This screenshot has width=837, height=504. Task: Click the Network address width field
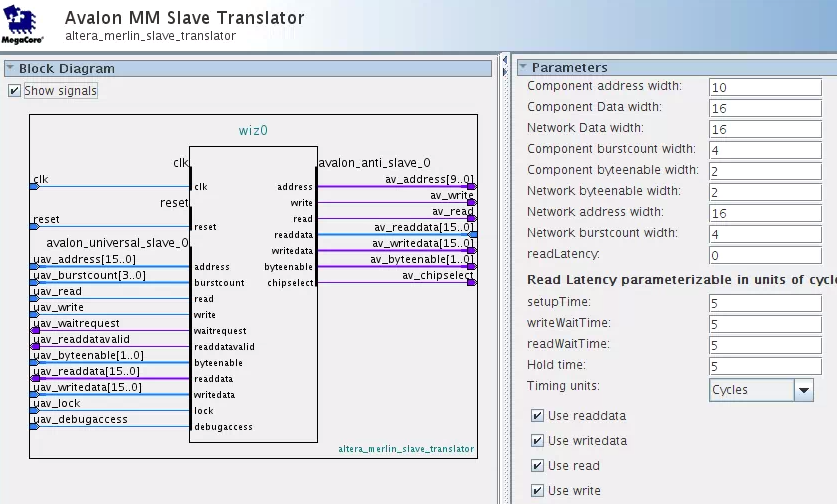[765, 213]
